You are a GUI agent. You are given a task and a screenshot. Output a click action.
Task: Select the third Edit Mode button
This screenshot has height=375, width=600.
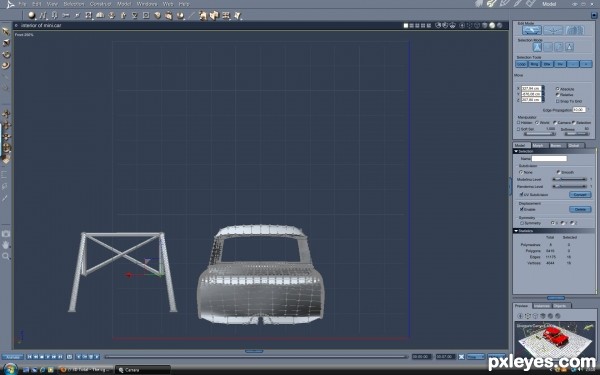(574, 30)
